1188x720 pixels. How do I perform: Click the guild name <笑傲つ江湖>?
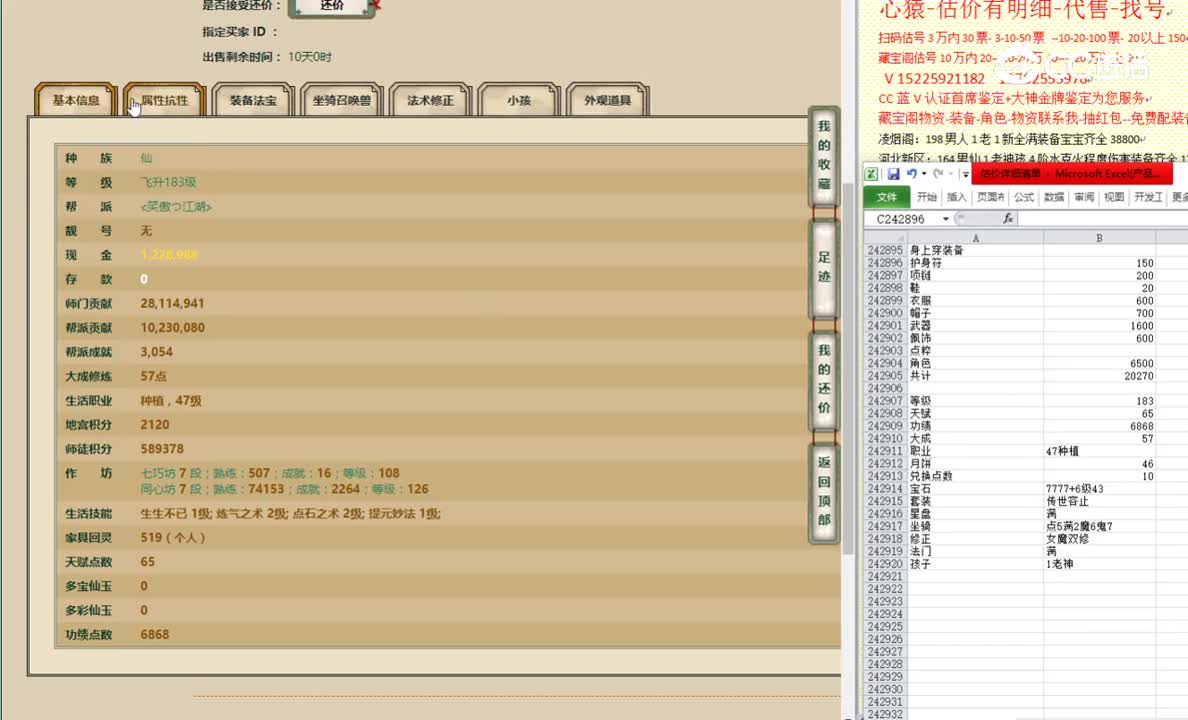click(x=176, y=206)
